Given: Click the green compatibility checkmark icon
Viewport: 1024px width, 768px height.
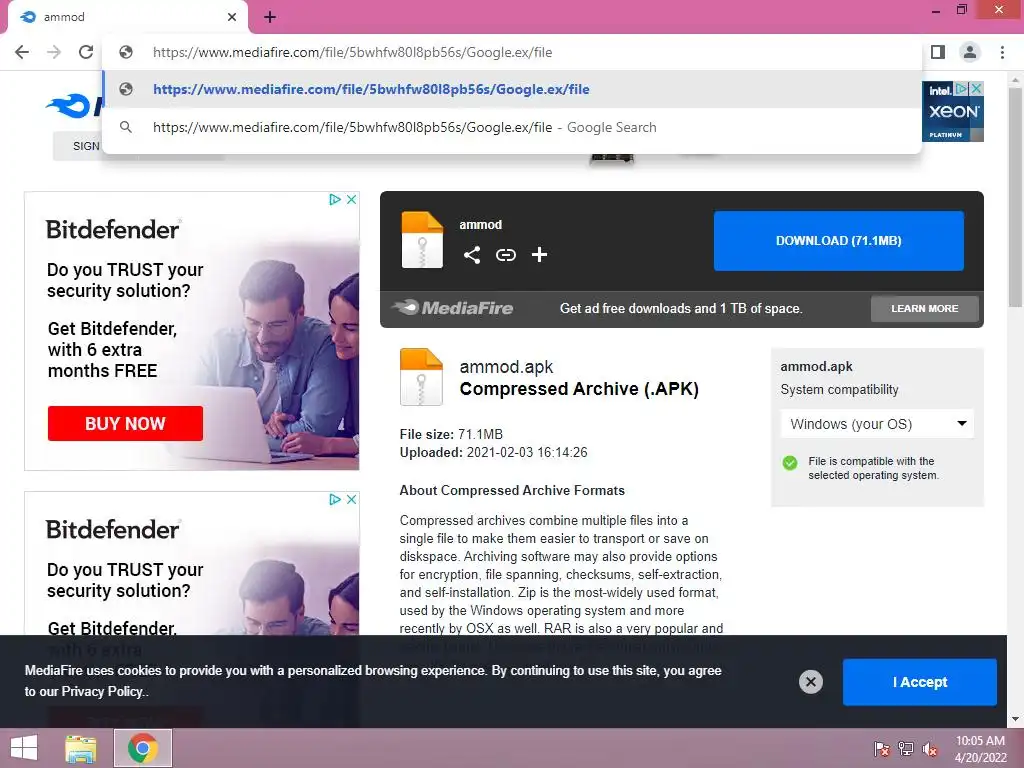Looking at the screenshot, I should (790, 463).
